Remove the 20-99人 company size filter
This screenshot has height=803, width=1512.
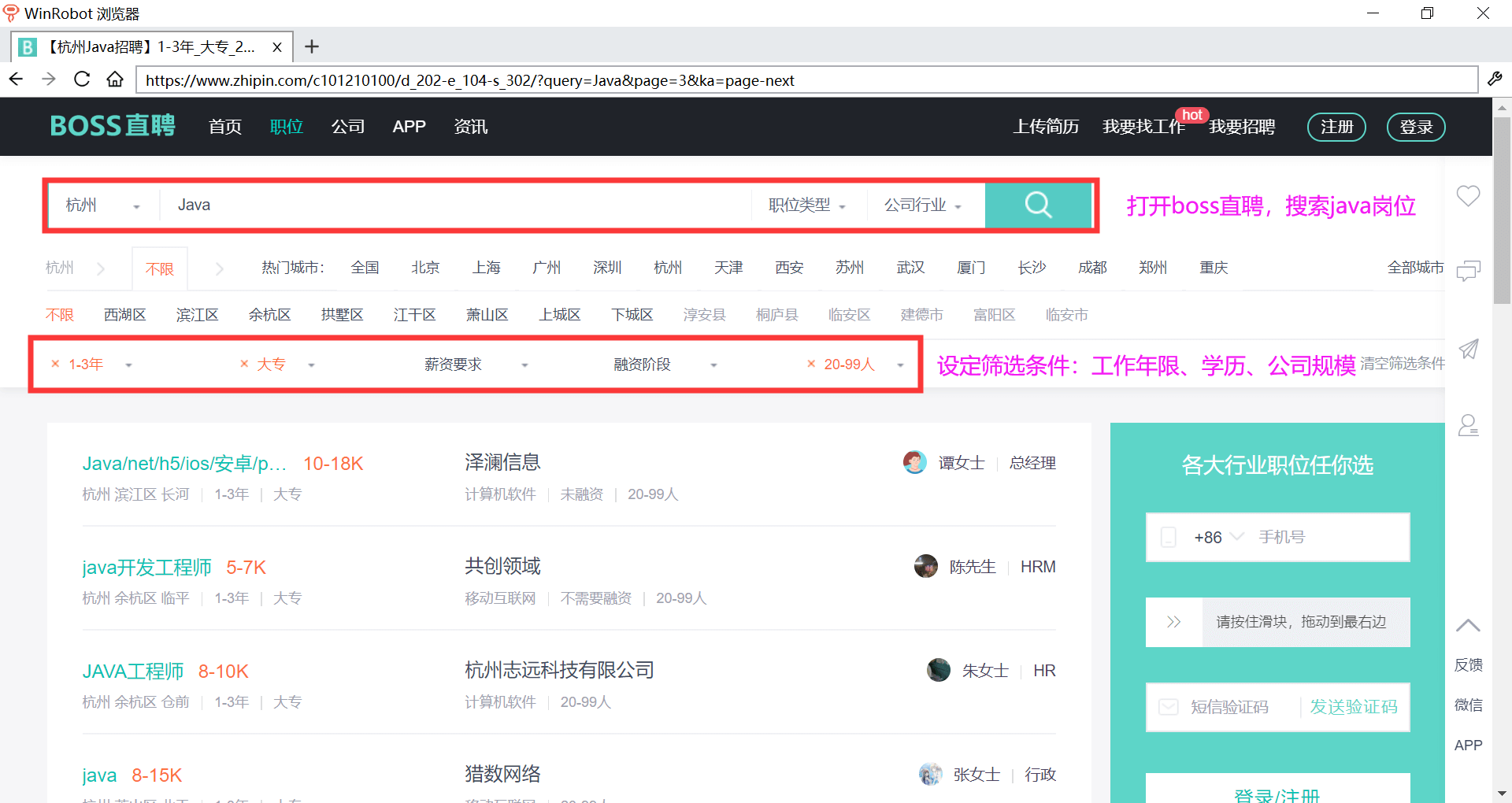pyautogui.click(x=811, y=364)
